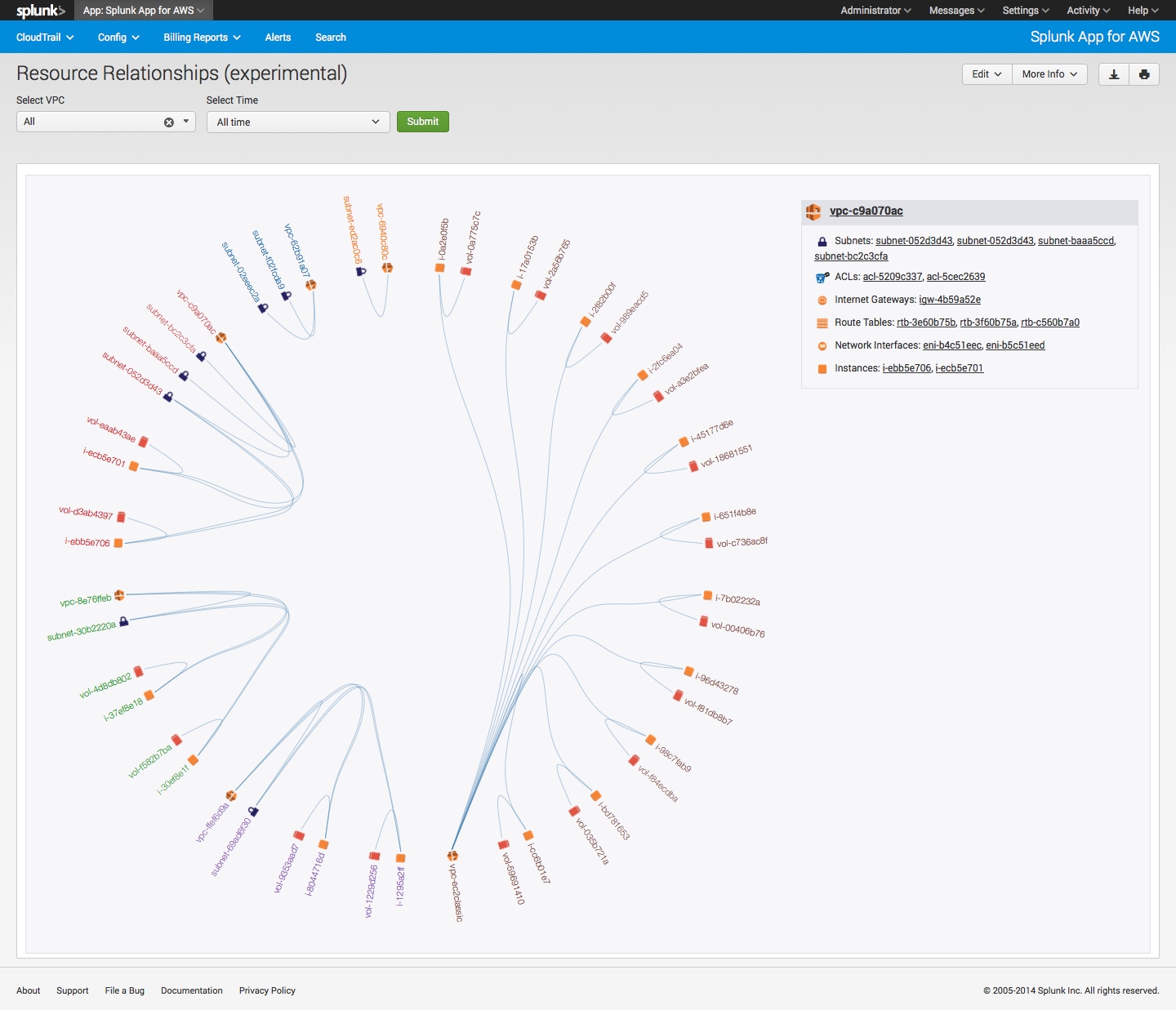This screenshot has width=1176, height=1010.
Task: Clear the Select VPC value with the x icon
Action: click(x=169, y=122)
